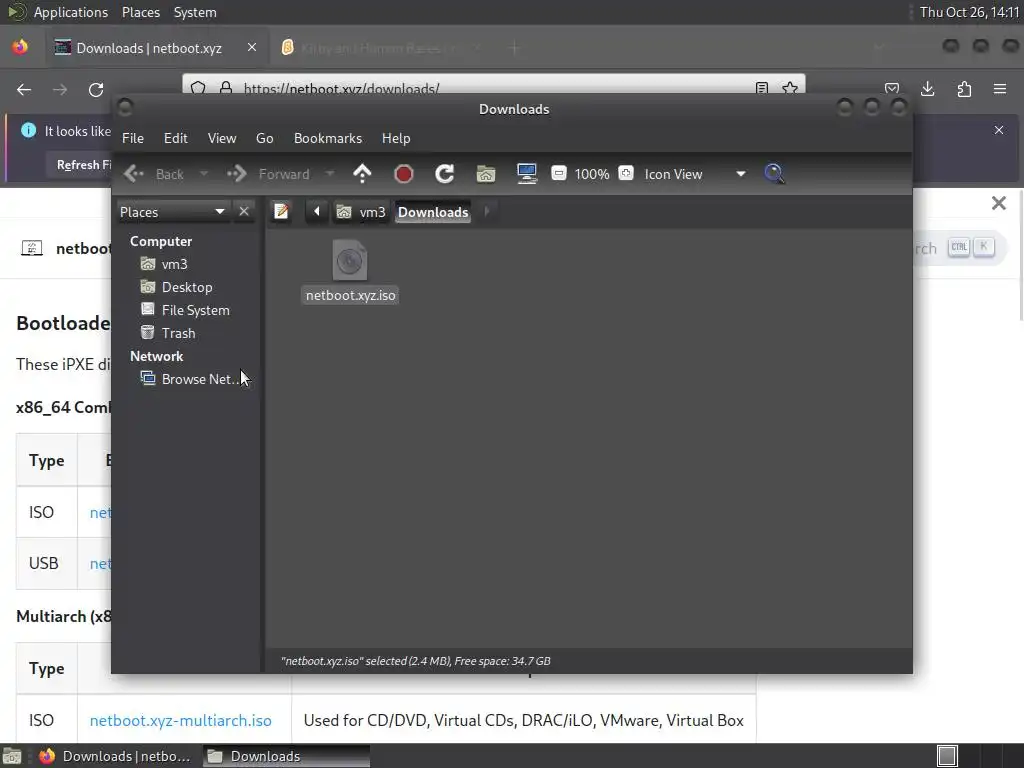Toggle location text entry edit icon

click(x=281, y=212)
